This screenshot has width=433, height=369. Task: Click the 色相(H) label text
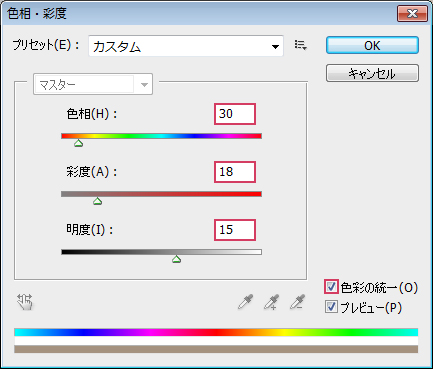click(x=92, y=114)
